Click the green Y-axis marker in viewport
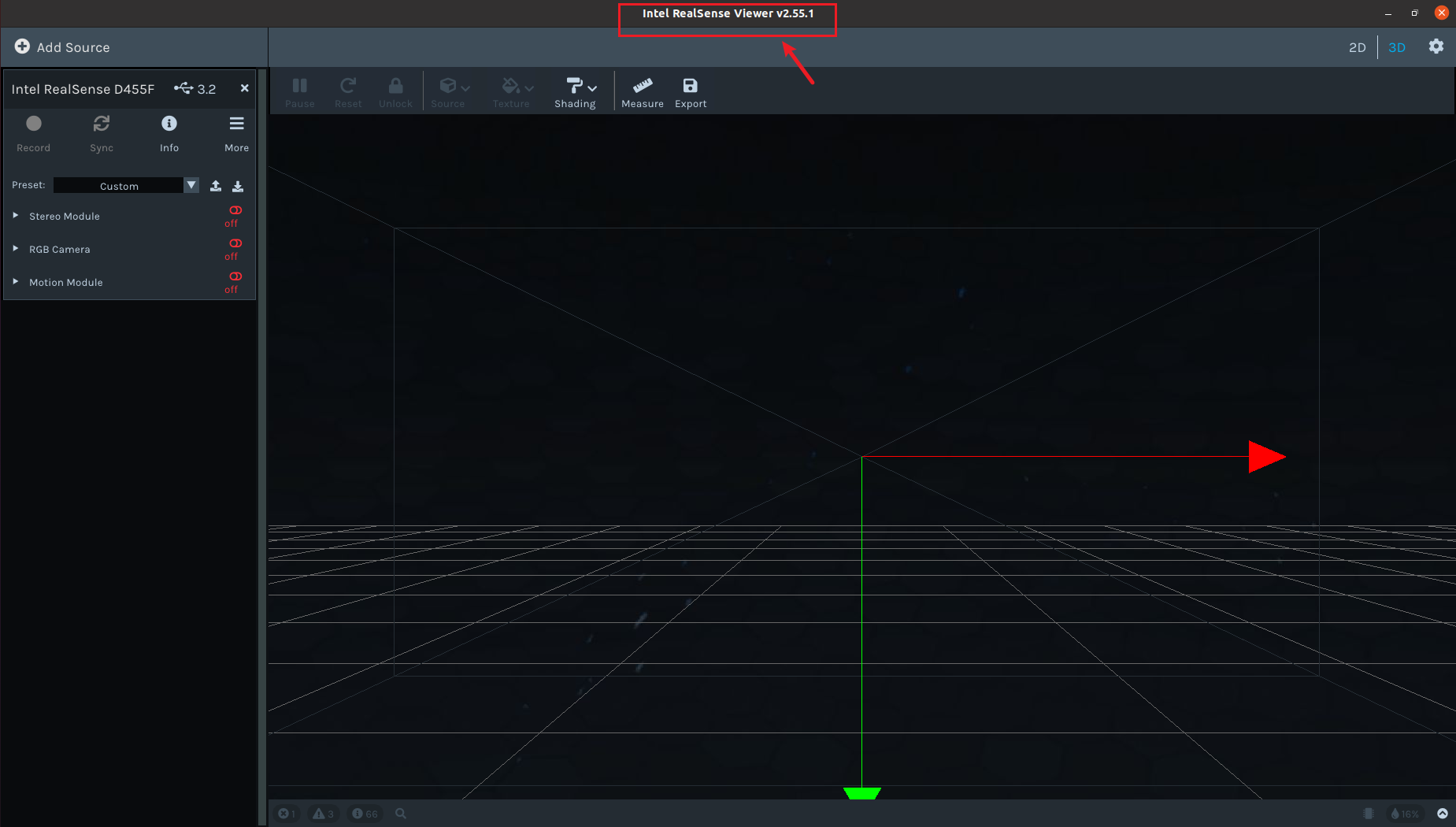The image size is (1456, 827). (x=862, y=793)
